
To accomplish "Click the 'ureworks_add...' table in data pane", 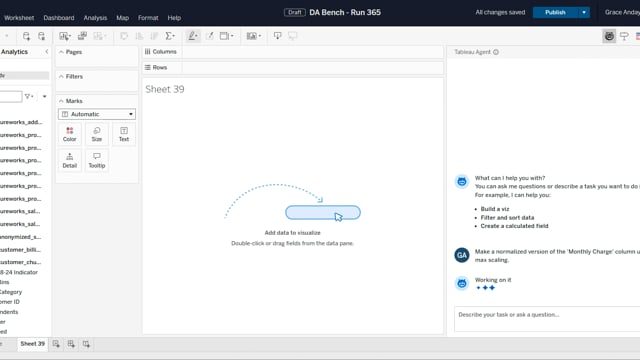I will (21, 122).
